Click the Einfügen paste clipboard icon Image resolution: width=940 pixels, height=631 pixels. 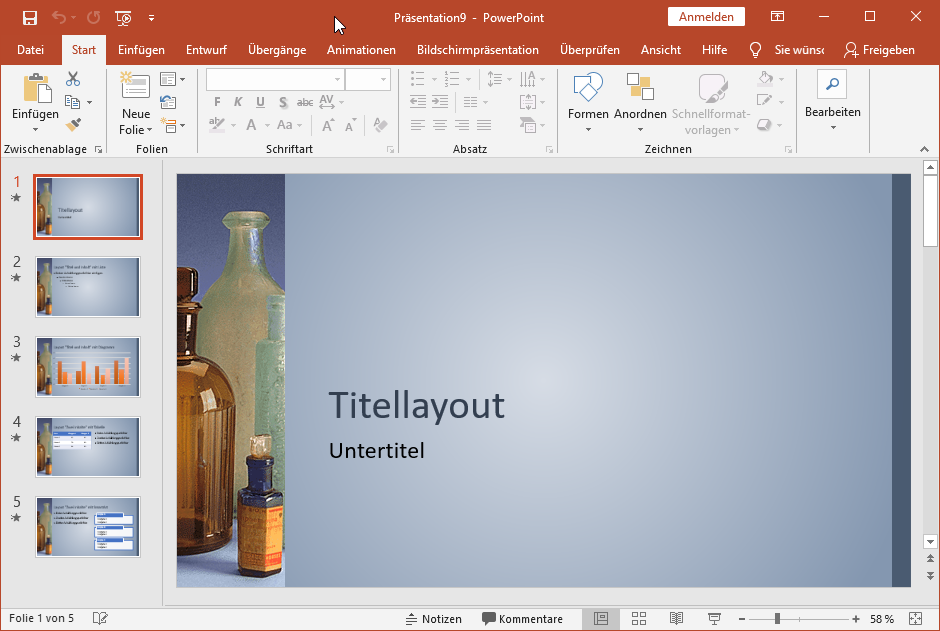click(37, 89)
